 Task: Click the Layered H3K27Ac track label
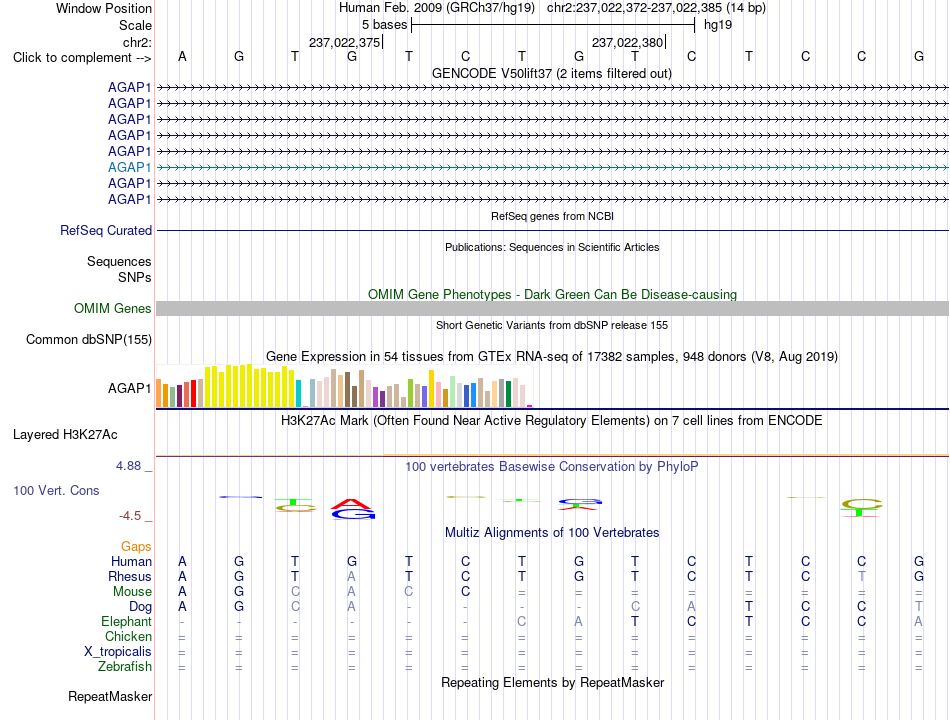[x=65, y=435]
